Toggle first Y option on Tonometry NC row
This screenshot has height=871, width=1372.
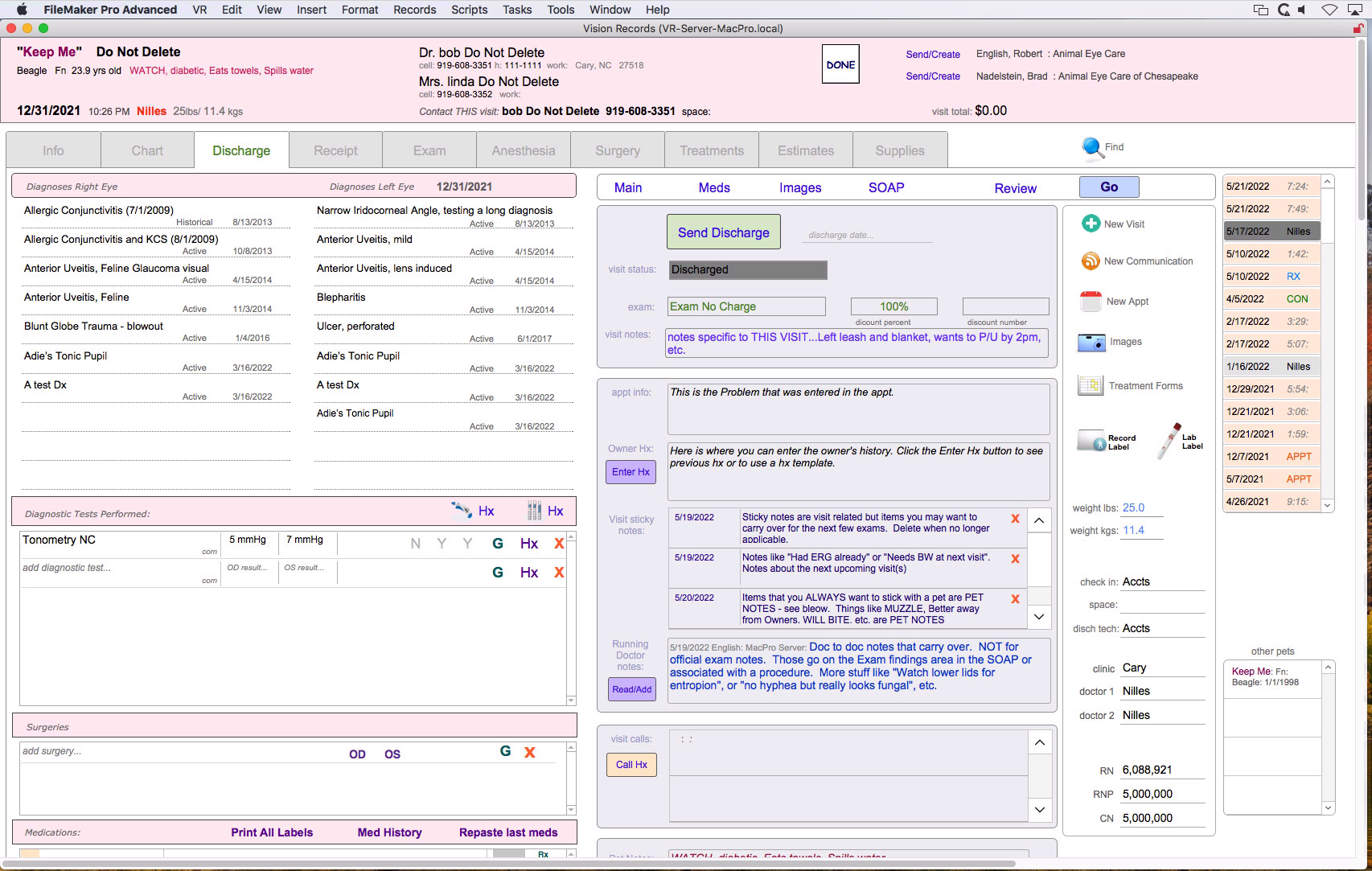(x=442, y=544)
